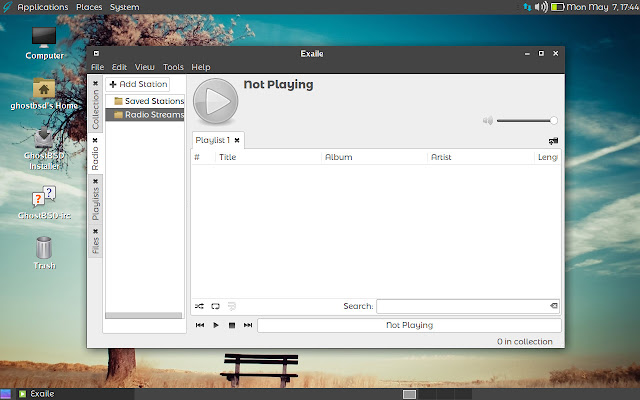Stop playback

(232, 325)
